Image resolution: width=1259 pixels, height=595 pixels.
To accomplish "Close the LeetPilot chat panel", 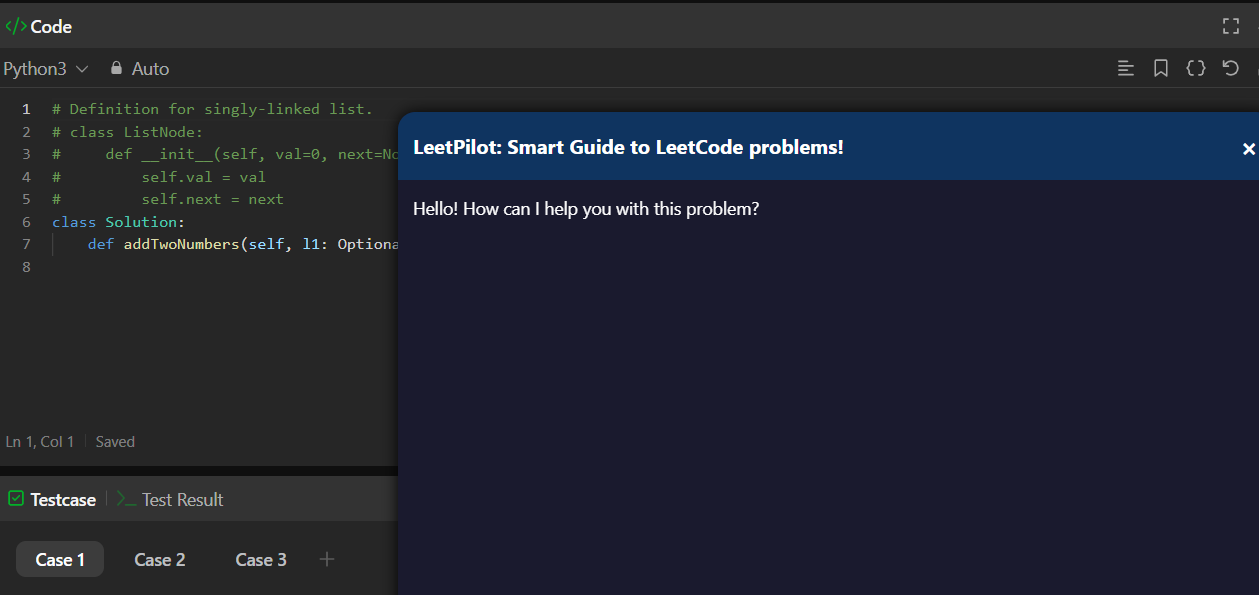I will [x=1248, y=149].
